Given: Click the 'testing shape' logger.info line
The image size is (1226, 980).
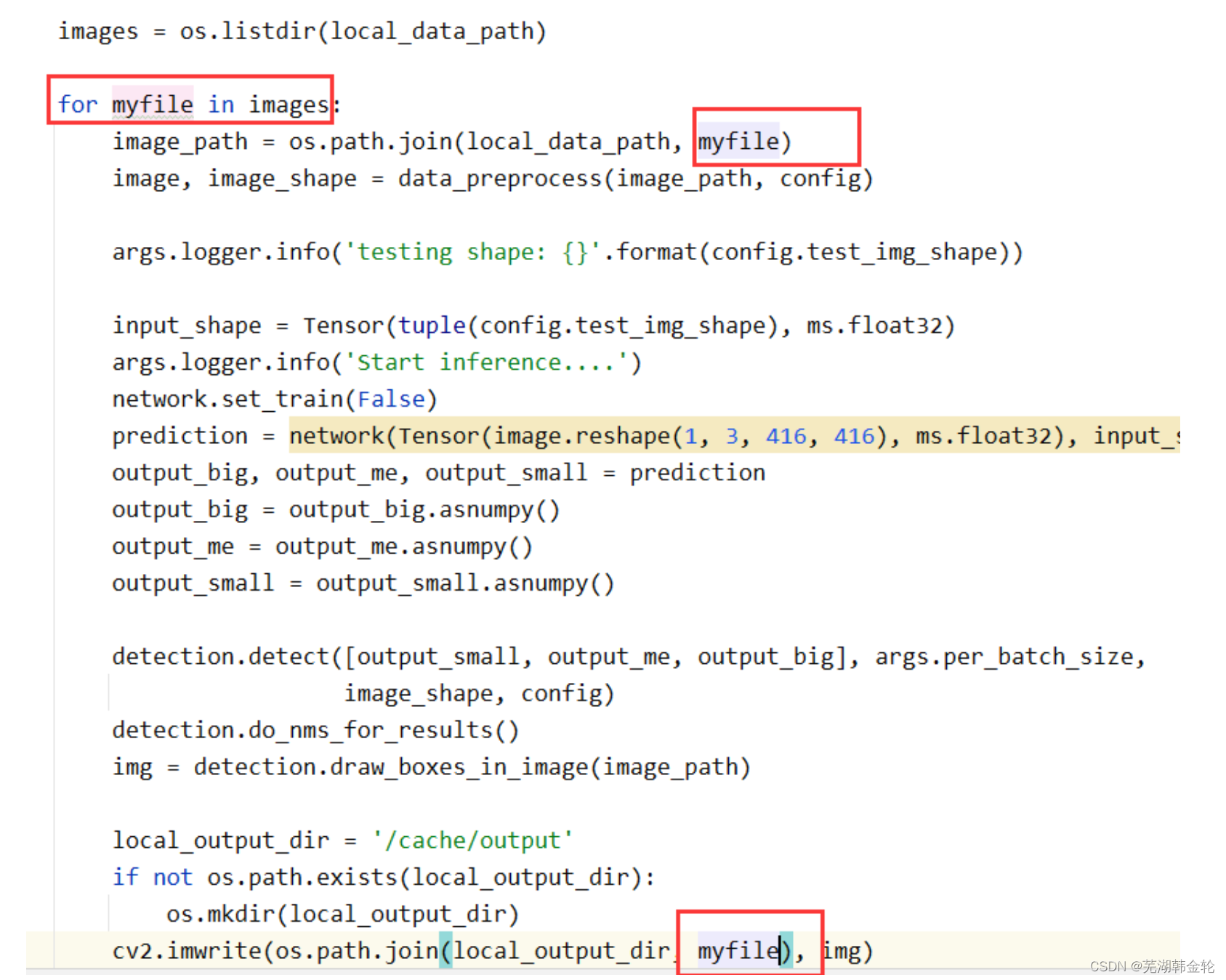Looking at the screenshot, I should click(568, 252).
